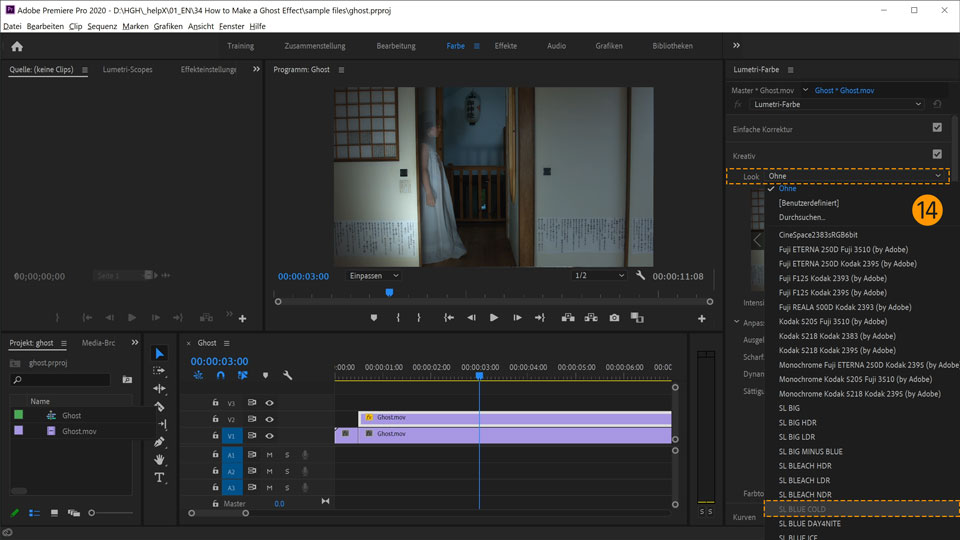The width and height of the screenshot is (960, 540).
Task: Activate the Type text tool
Action: [x=160, y=477]
